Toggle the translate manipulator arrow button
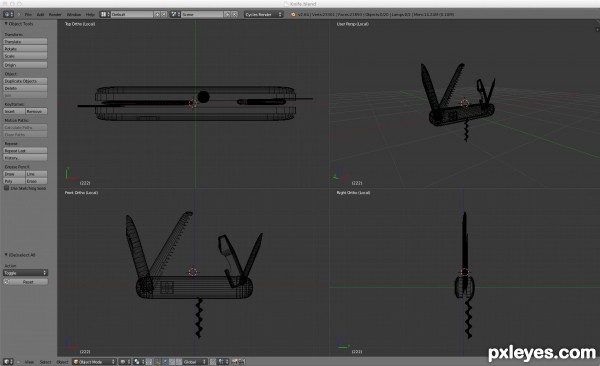The height and width of the screenshot is (366, 600). point(165,361)
